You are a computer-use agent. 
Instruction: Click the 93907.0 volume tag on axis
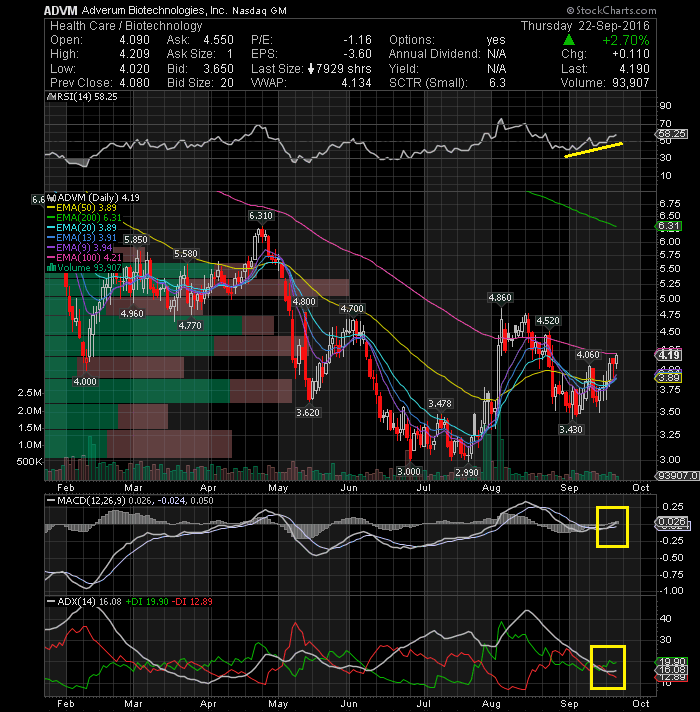(x=676, y=475)
